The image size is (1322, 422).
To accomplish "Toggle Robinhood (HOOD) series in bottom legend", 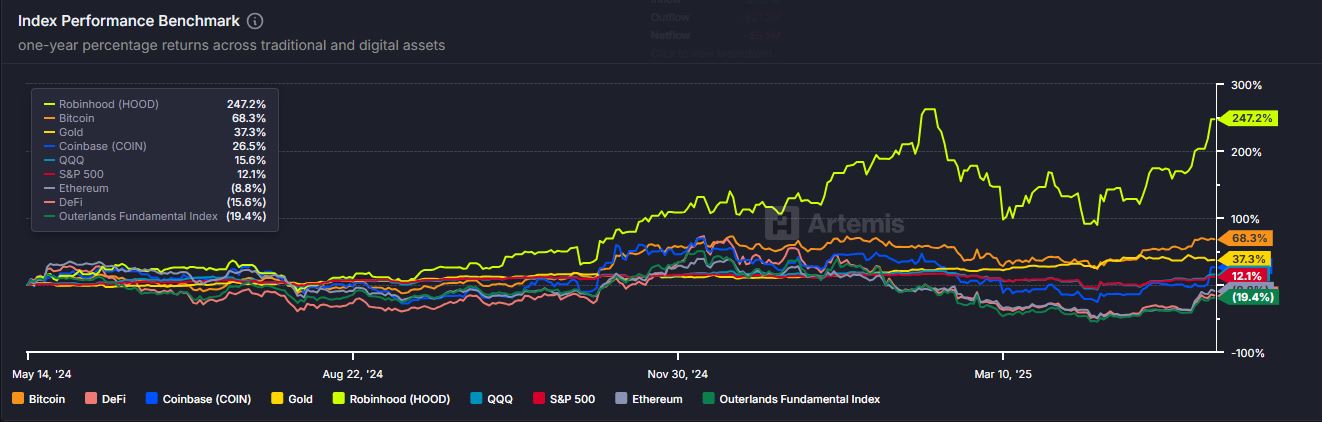I will [x=393, y=399].
